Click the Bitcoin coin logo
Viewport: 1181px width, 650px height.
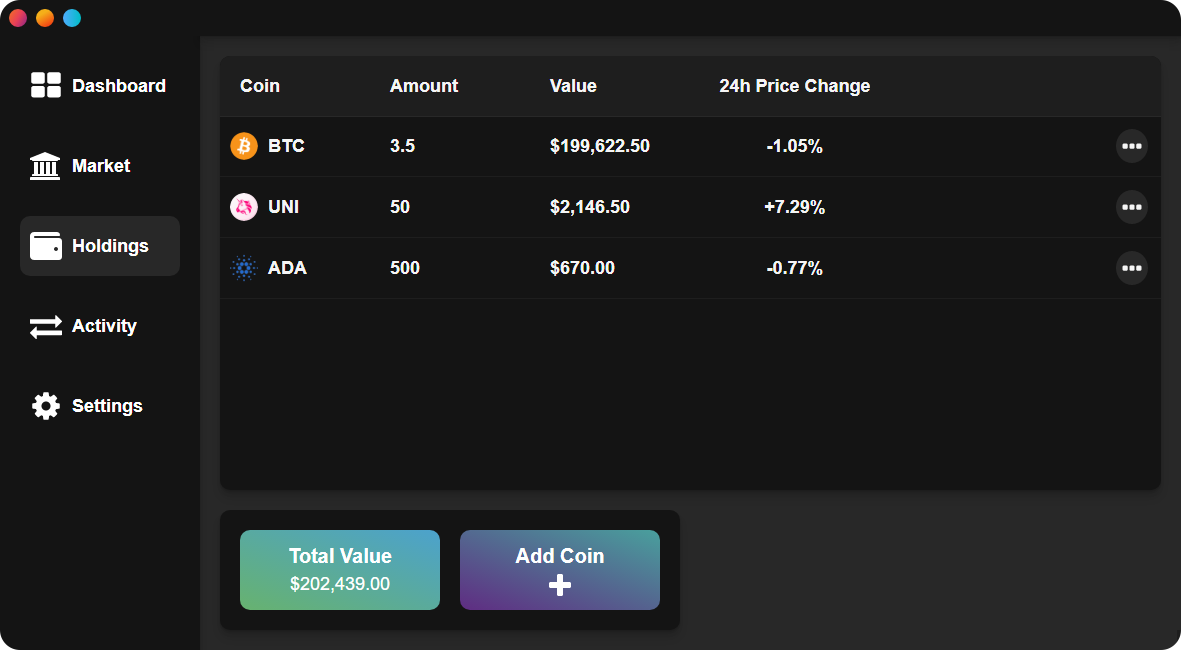244,146
